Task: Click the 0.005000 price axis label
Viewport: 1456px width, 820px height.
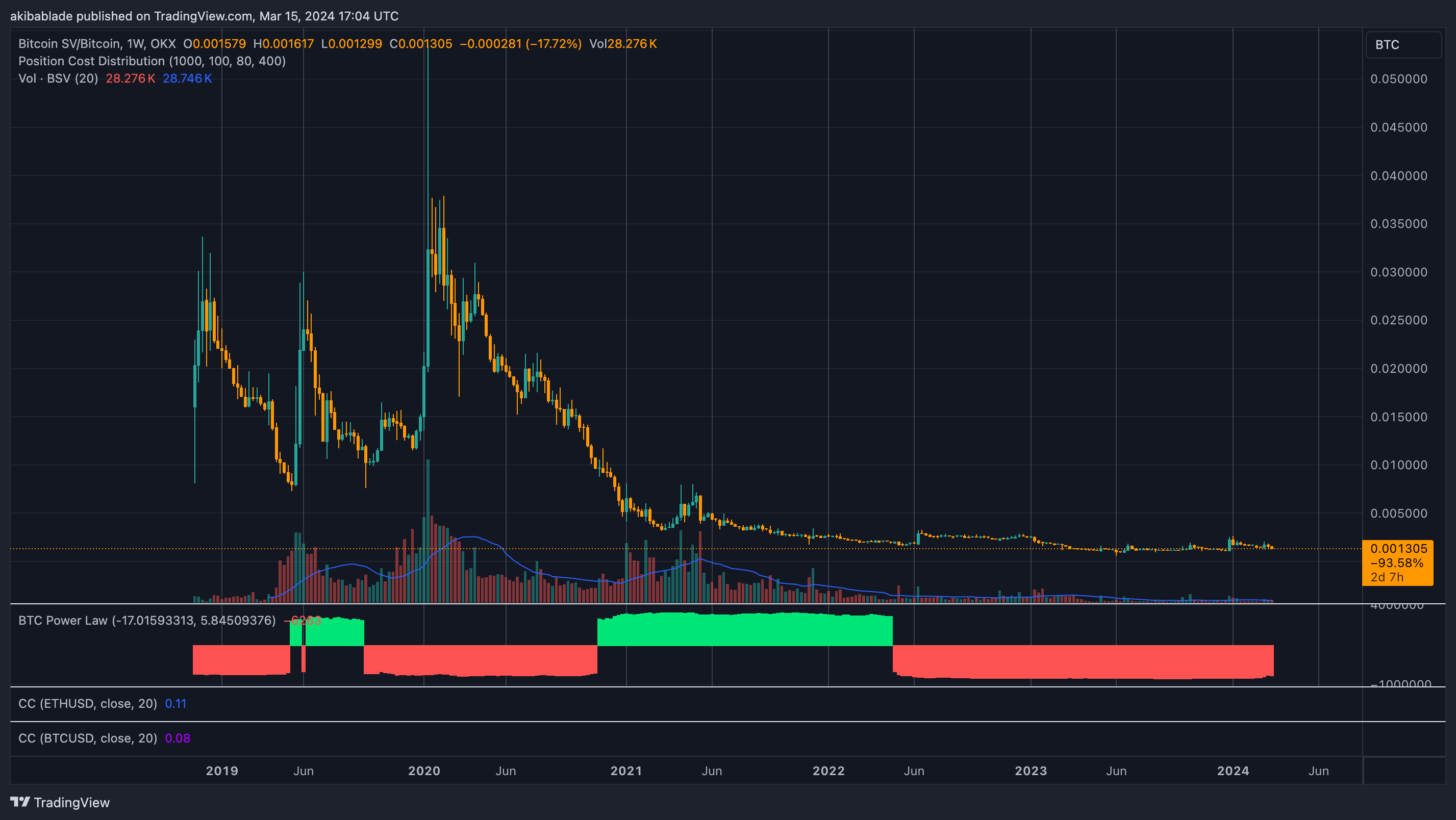Action: click(1399, 514)
